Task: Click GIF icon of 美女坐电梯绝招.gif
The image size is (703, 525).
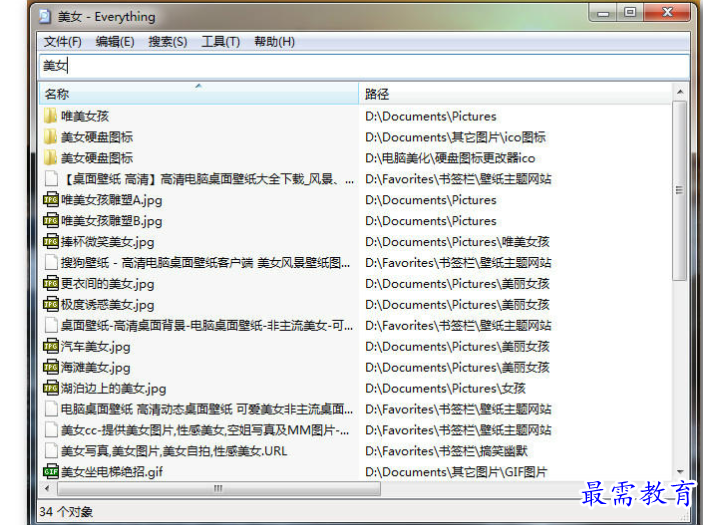Action: [x=51, y=472]
